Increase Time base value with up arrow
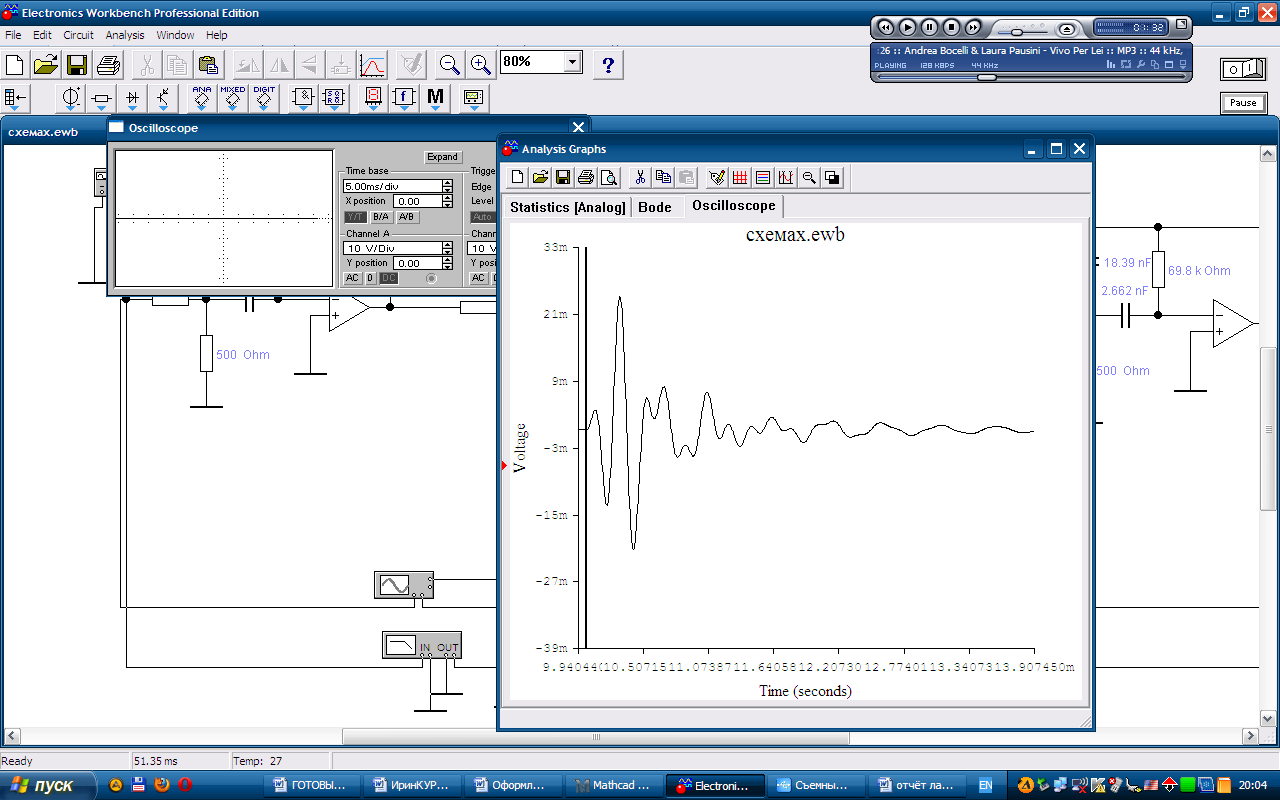 pyautogui.click(x=447, y=183)
